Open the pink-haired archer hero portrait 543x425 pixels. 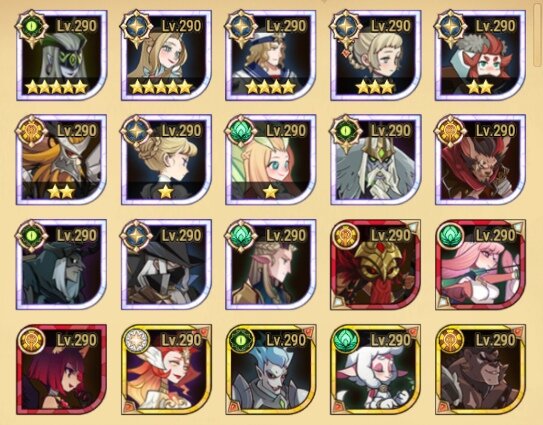point(481,265)
